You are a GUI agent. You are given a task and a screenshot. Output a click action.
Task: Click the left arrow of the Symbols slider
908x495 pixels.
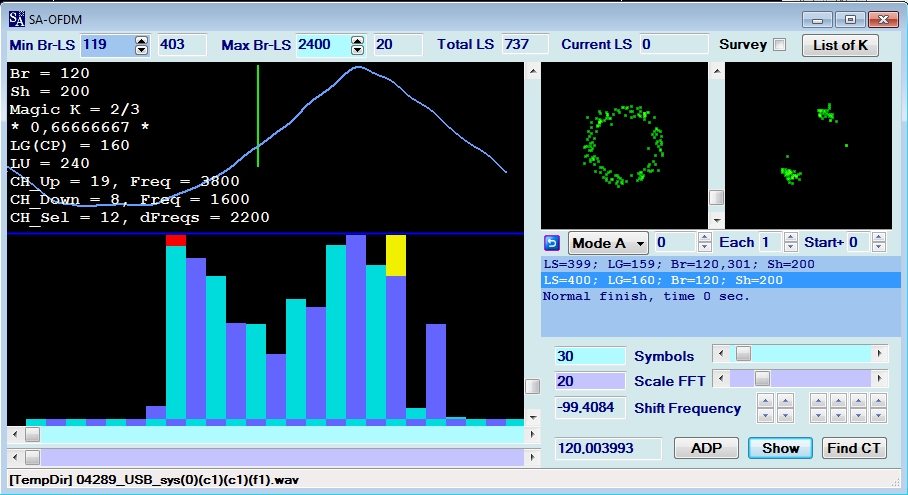coord(720,354)
